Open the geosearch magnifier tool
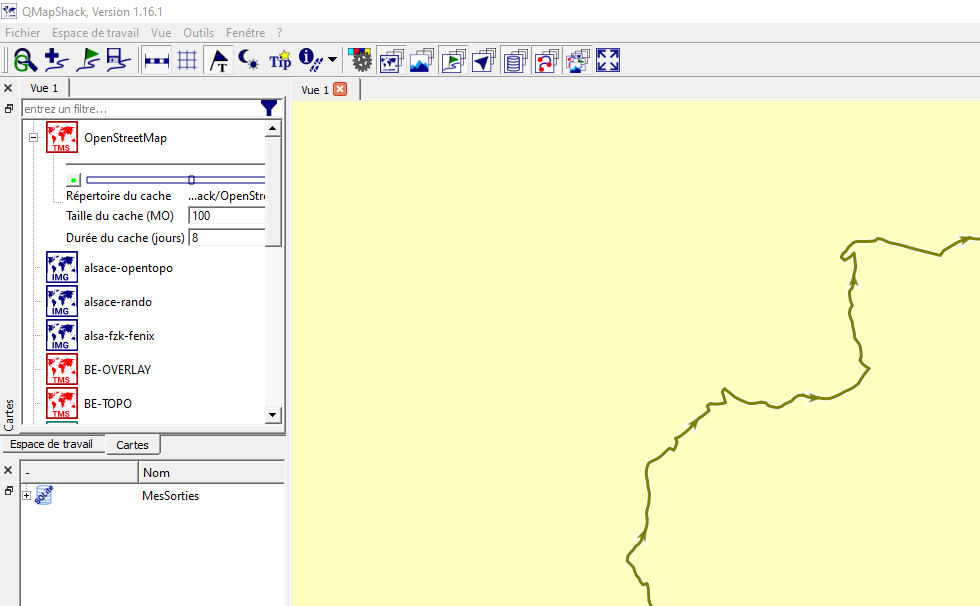980x606 pixels. tap(25, 60)
